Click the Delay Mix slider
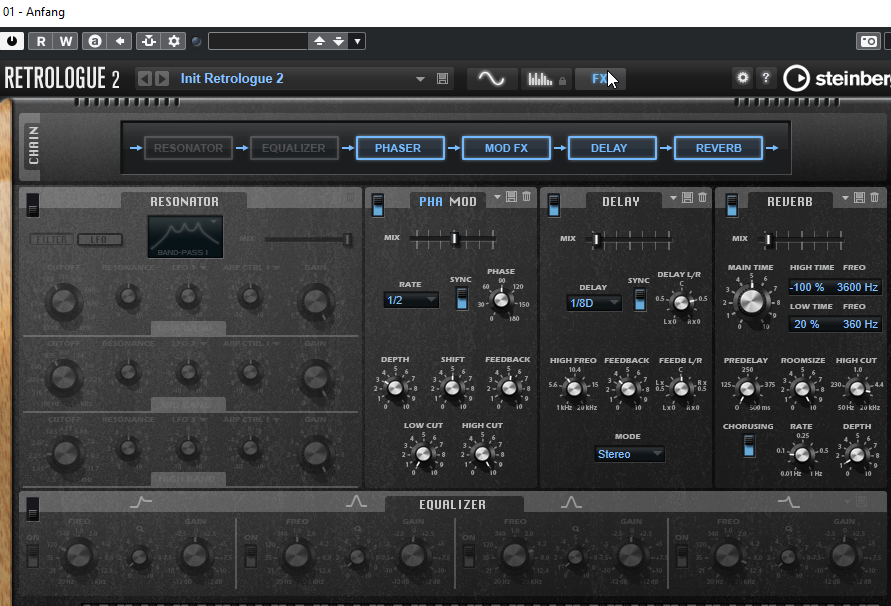The width and height of the screenshot is (891, 606). [630, 239]
